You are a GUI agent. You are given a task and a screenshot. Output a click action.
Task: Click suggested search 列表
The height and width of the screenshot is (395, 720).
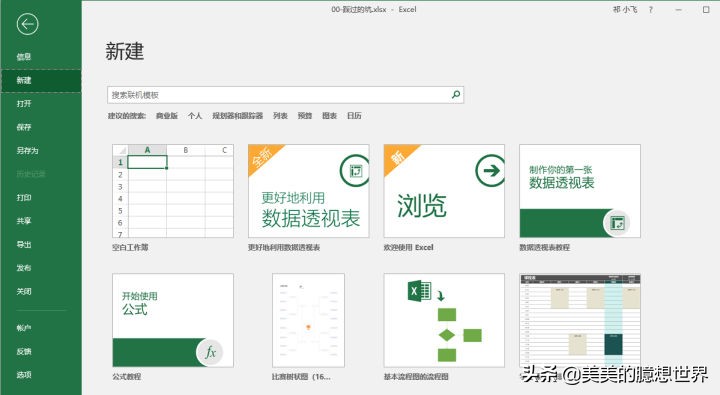tap(280, 116)
